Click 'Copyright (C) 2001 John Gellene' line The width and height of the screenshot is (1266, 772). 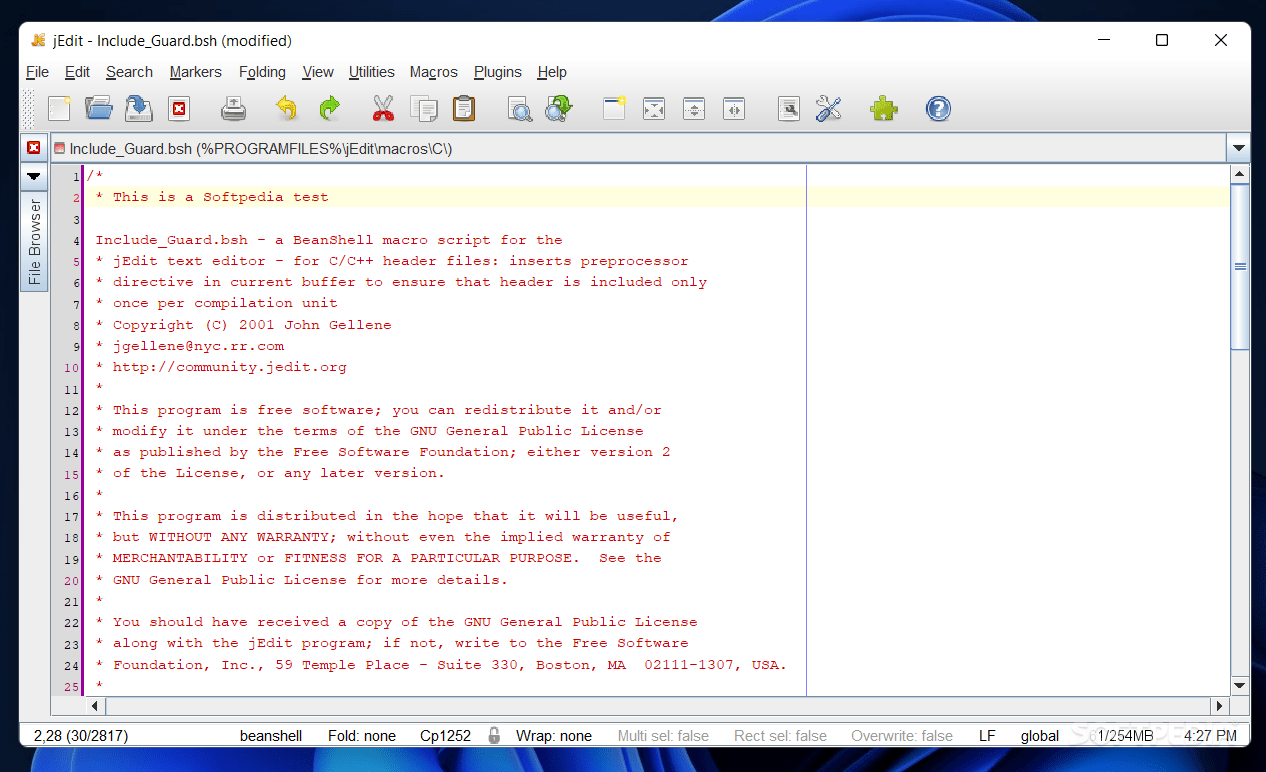pos(252,325)
